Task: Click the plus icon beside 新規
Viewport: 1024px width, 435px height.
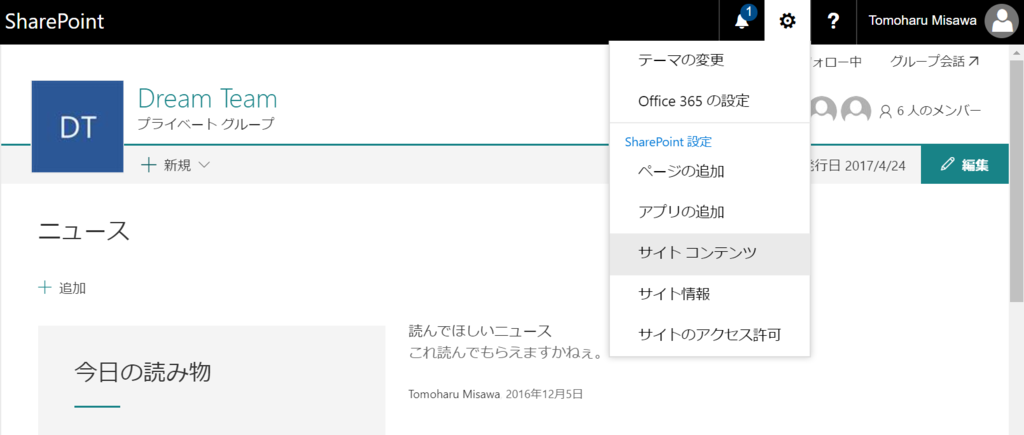Action: [148, 165]
